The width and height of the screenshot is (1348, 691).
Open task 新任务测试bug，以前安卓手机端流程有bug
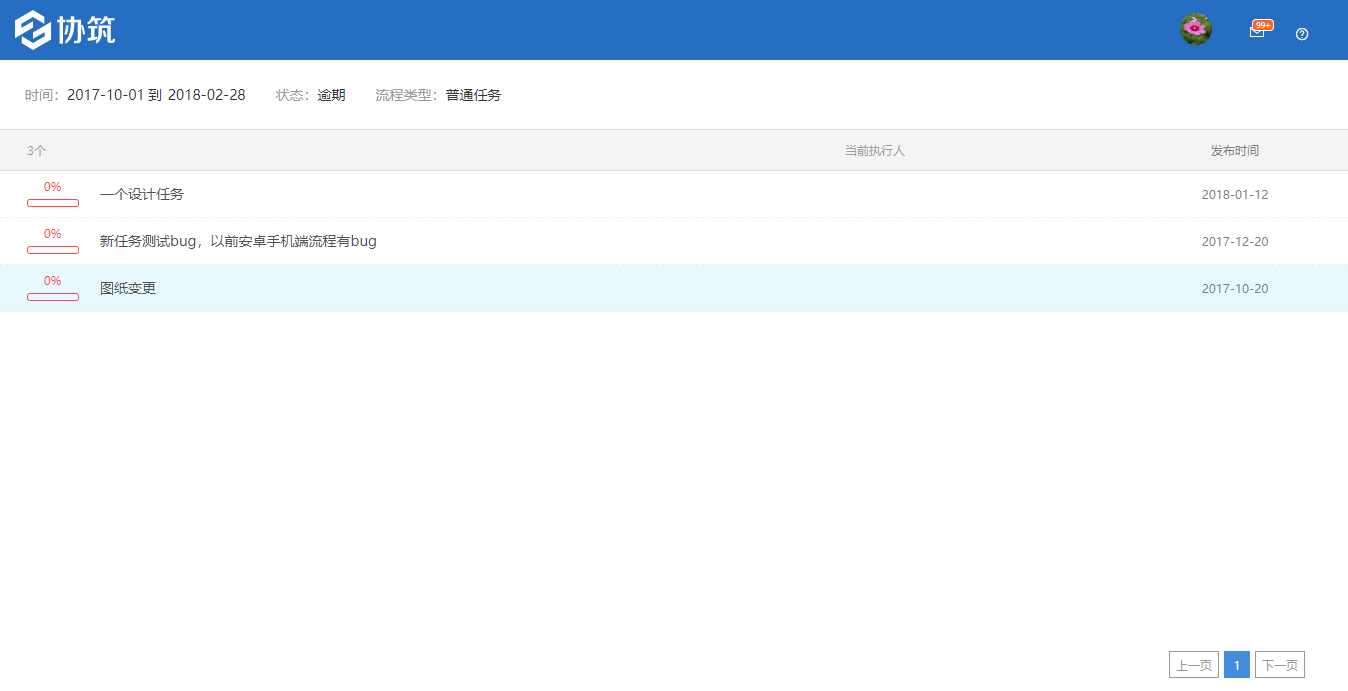click(238, 241)
